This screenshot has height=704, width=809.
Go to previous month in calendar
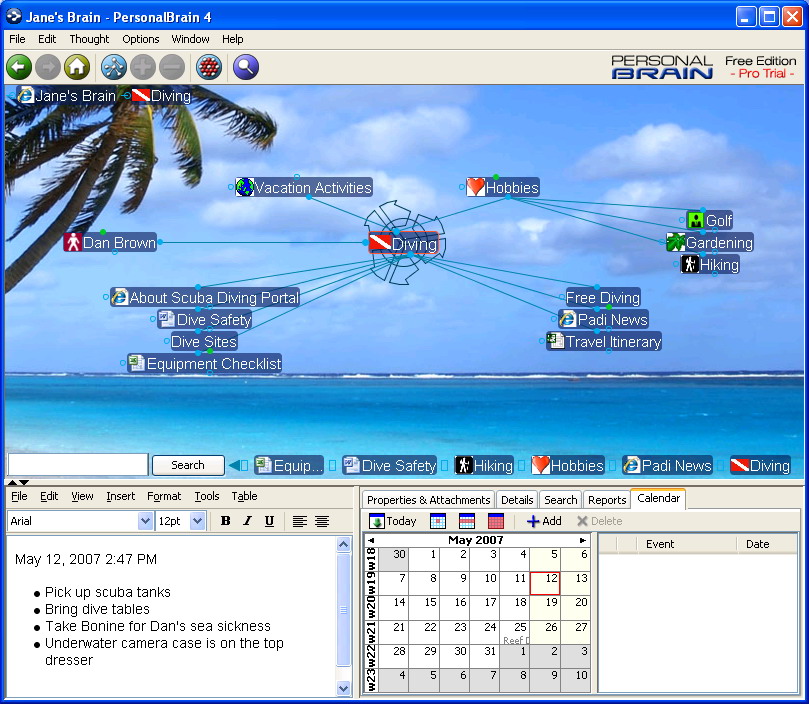pyautogui.click(x=371, y=540)
